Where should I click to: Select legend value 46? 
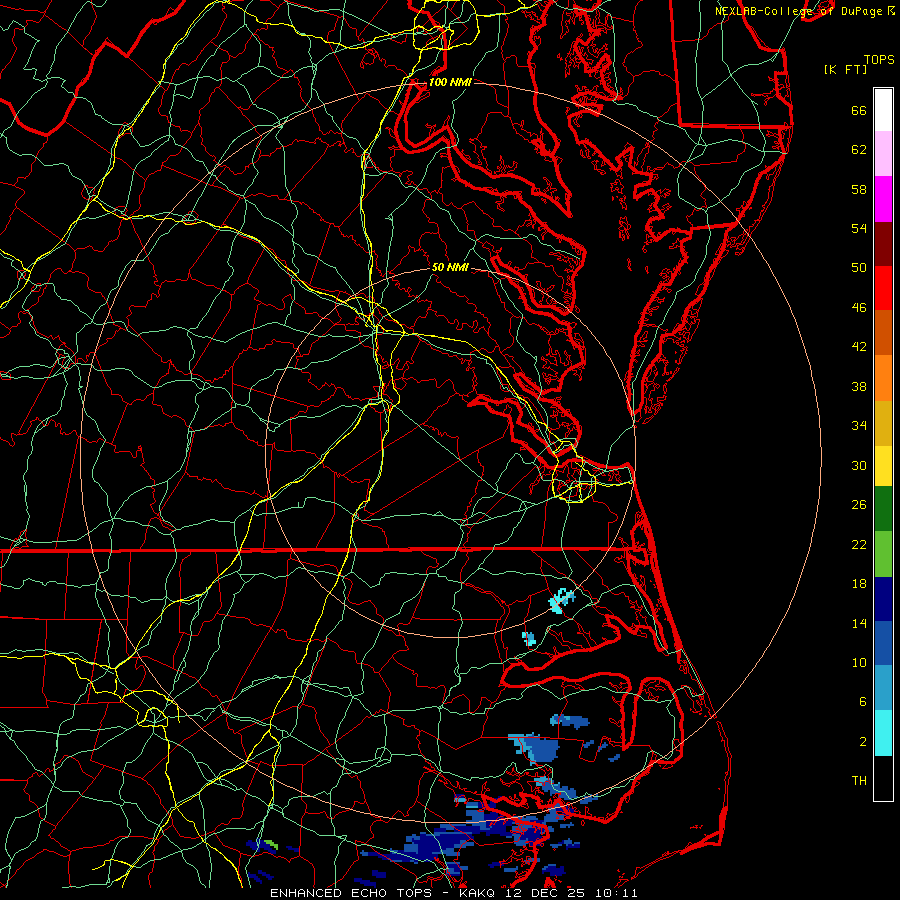pyautogui.click(x=859, y=308)
